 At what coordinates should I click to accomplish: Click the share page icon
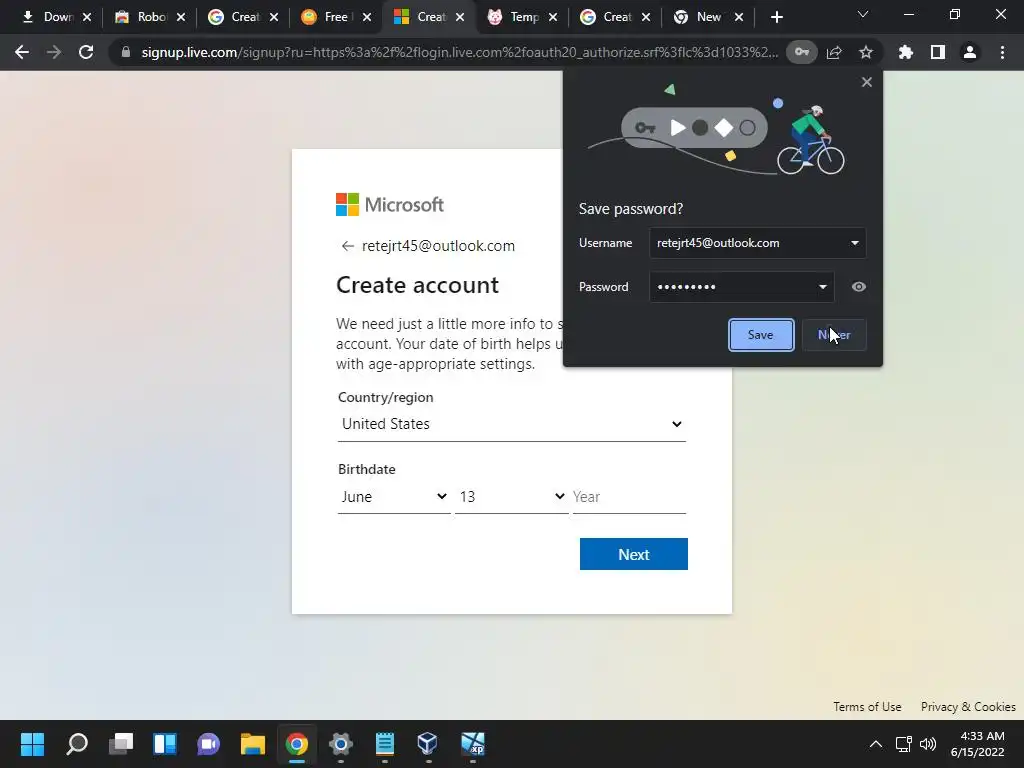(834, 52)
